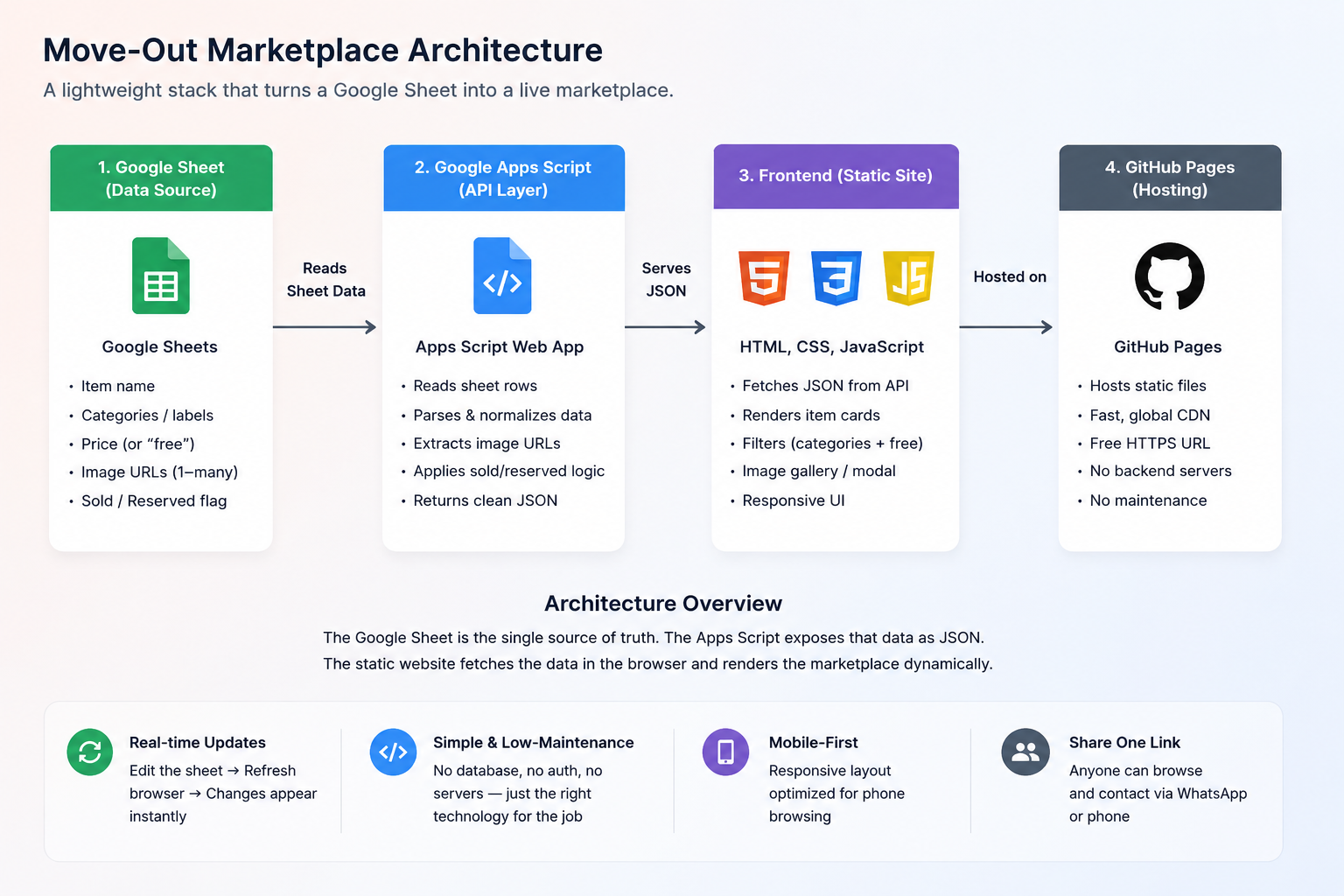
Task: Click the purple phone icon for Mobile-First
Action: coord(725,752)
